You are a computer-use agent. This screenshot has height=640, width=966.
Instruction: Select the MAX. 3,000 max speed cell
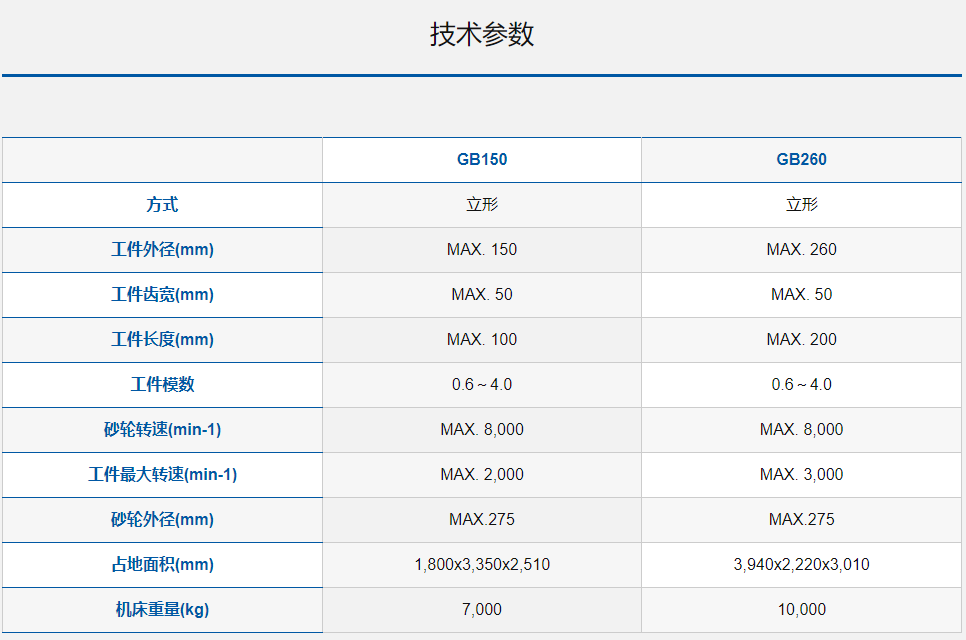pos(801,475)
